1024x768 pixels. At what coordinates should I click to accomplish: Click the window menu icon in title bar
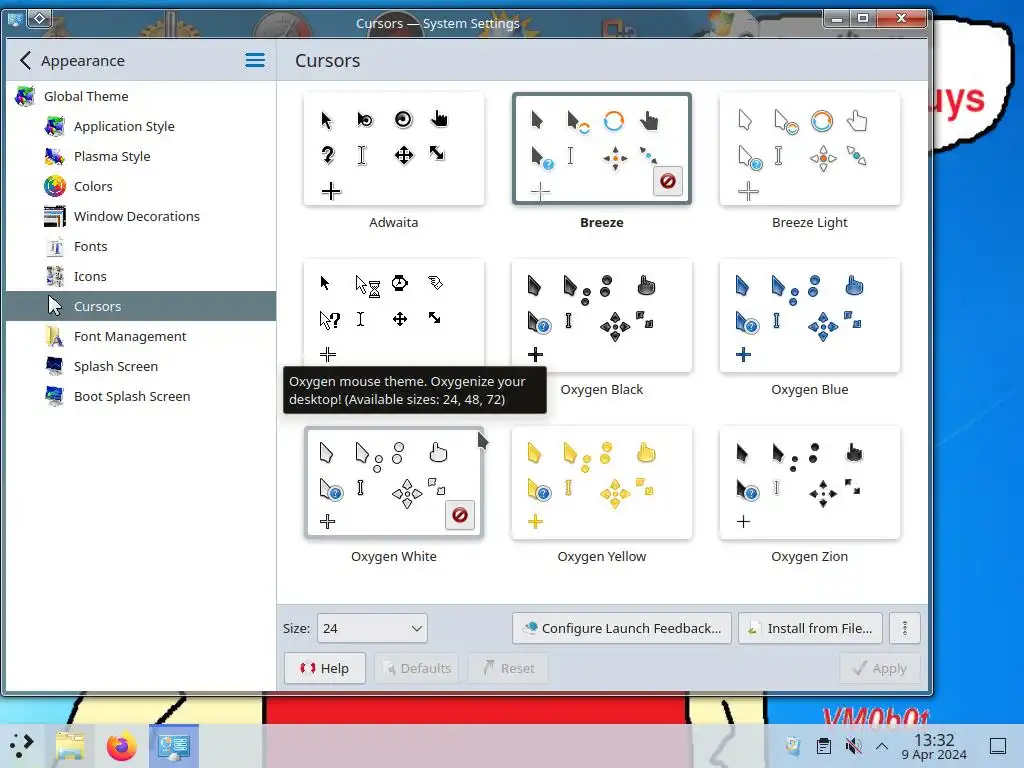[14, 19]
